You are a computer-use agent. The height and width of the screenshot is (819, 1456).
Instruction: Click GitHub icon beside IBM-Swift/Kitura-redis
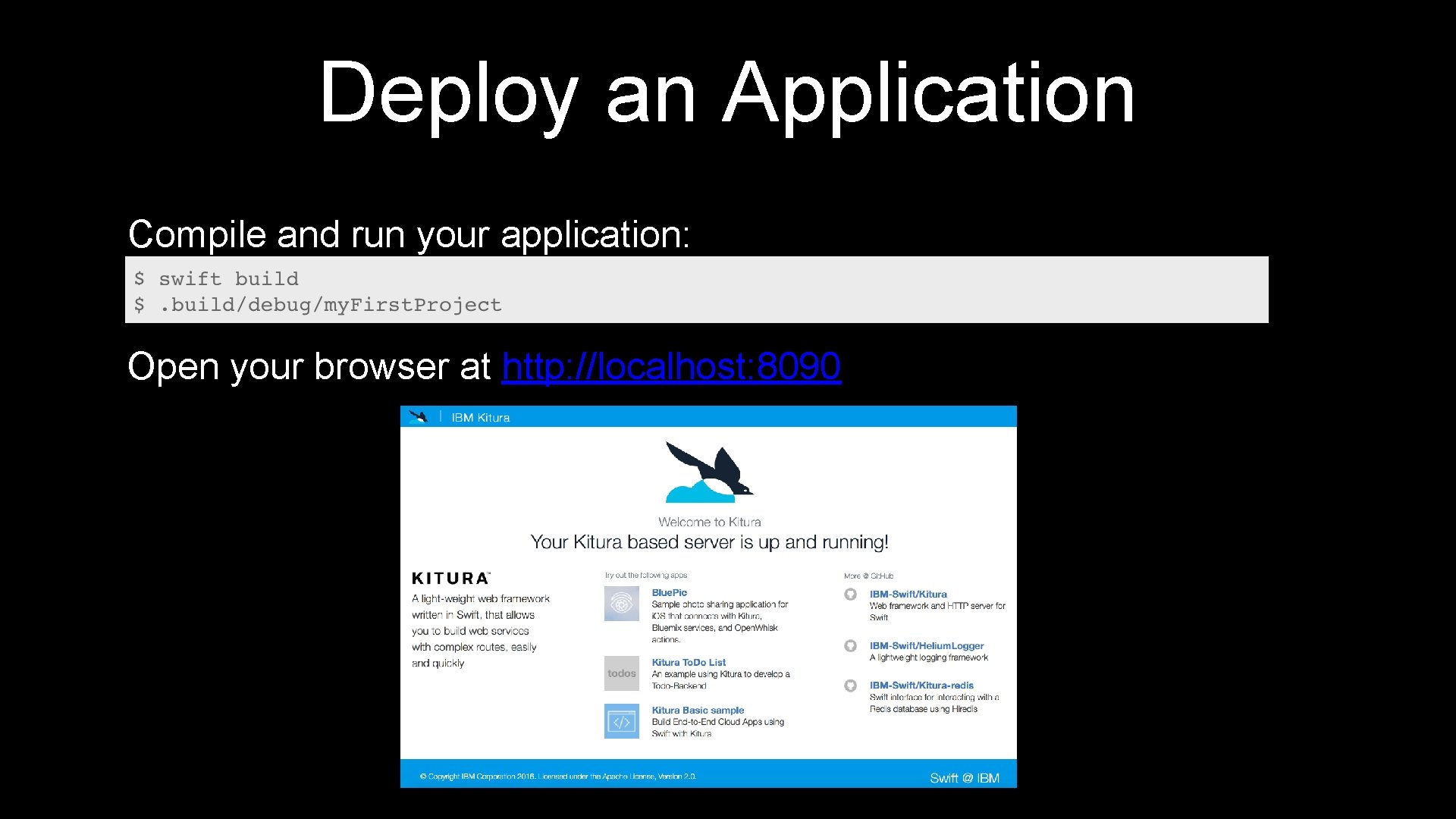coord(850,686)
